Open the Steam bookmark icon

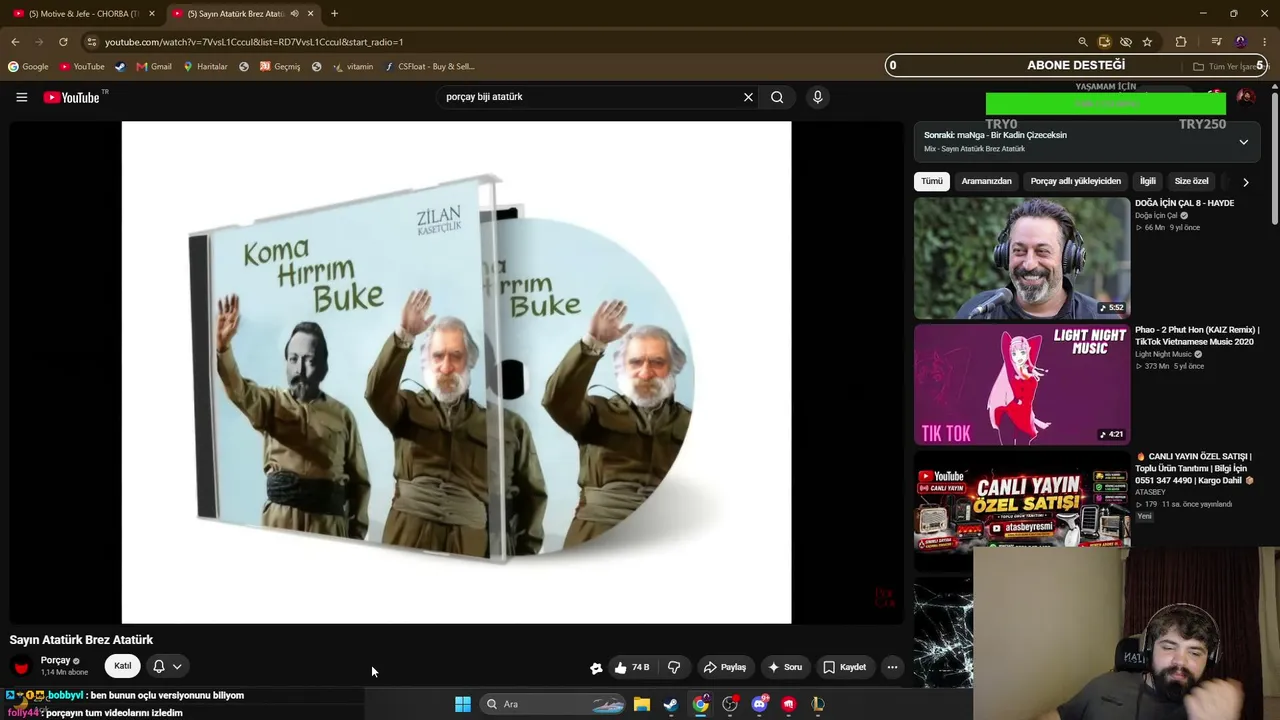tap(120, 67)
